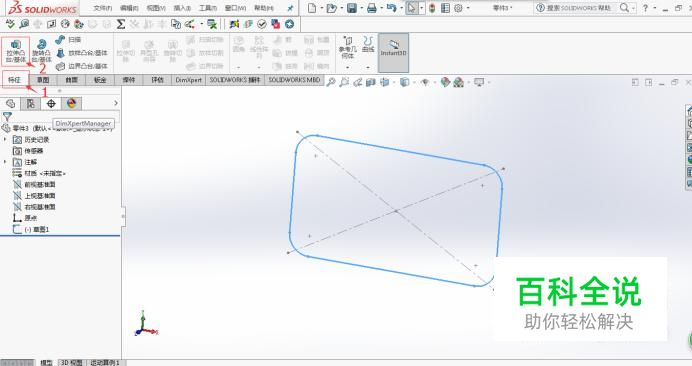Expand the History folder in the tree
Viewport: 692px width, 366px height.
(5, 140)
